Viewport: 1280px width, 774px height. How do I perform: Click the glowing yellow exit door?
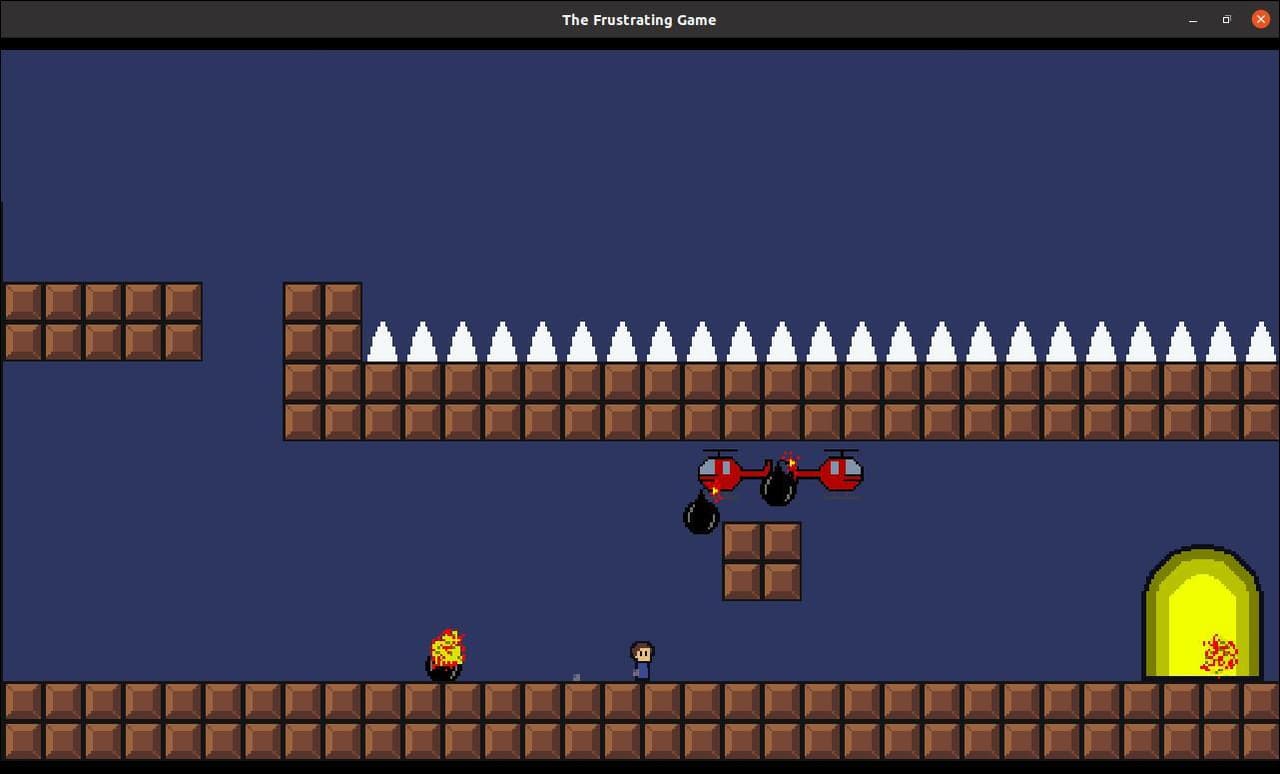click(1202, 613)
